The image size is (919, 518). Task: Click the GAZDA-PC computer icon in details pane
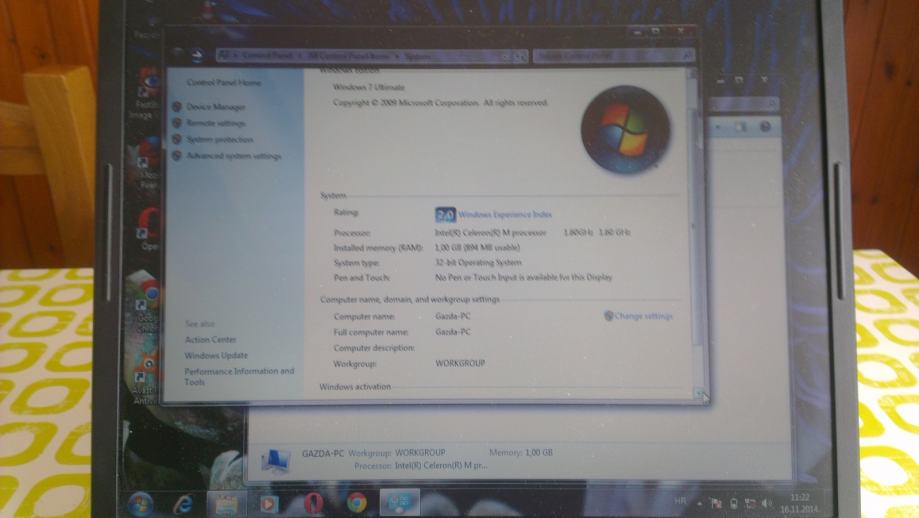point(275,460)
